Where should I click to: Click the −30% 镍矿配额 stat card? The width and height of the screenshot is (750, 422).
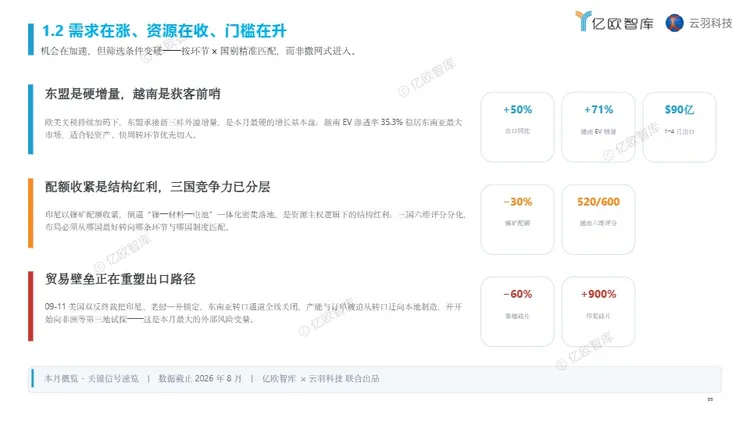tap(517, 220)
